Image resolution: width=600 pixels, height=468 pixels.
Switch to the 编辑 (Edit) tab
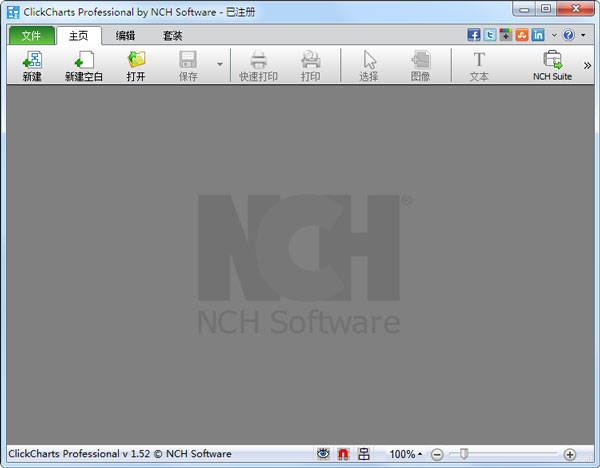[x=126, y=35]
